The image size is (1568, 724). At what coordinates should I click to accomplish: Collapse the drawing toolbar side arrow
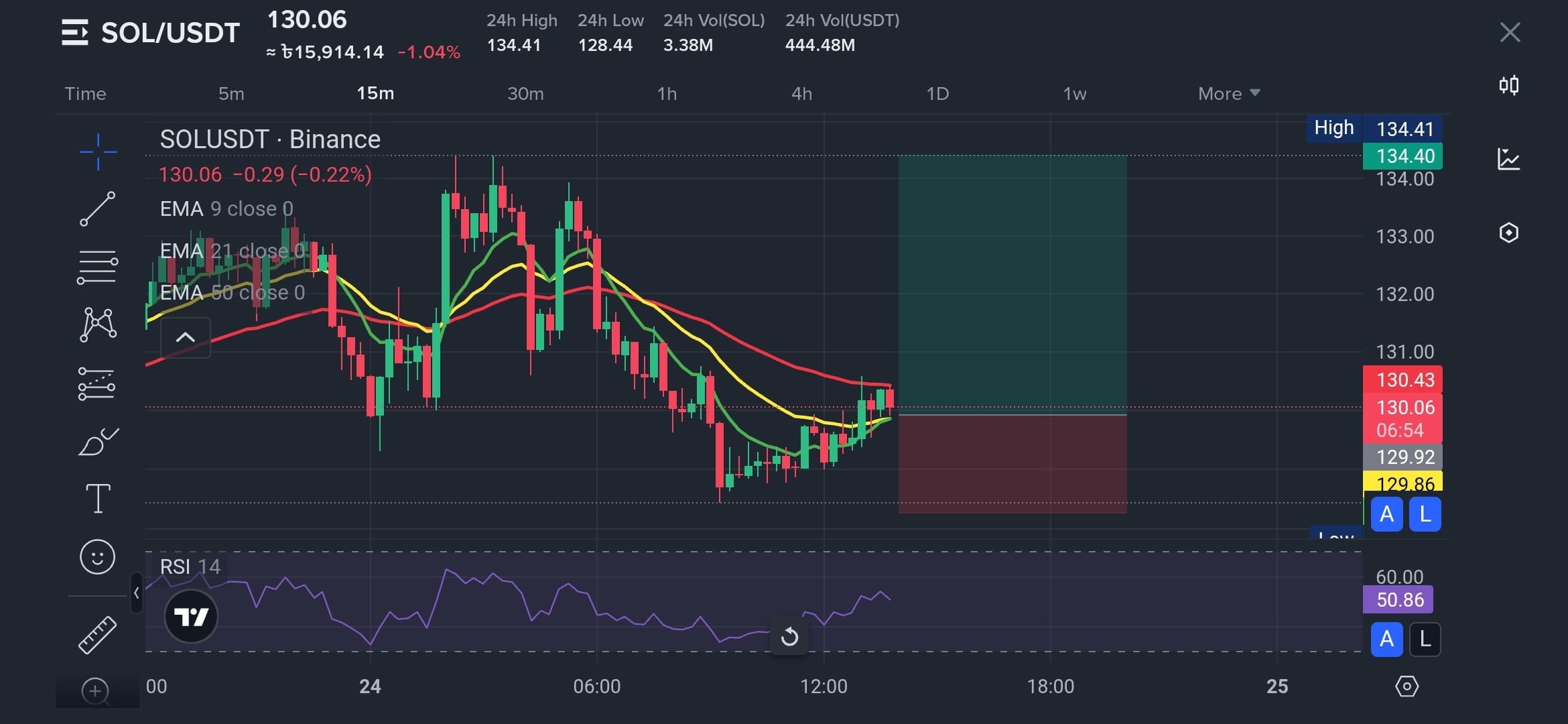(136, 593)
